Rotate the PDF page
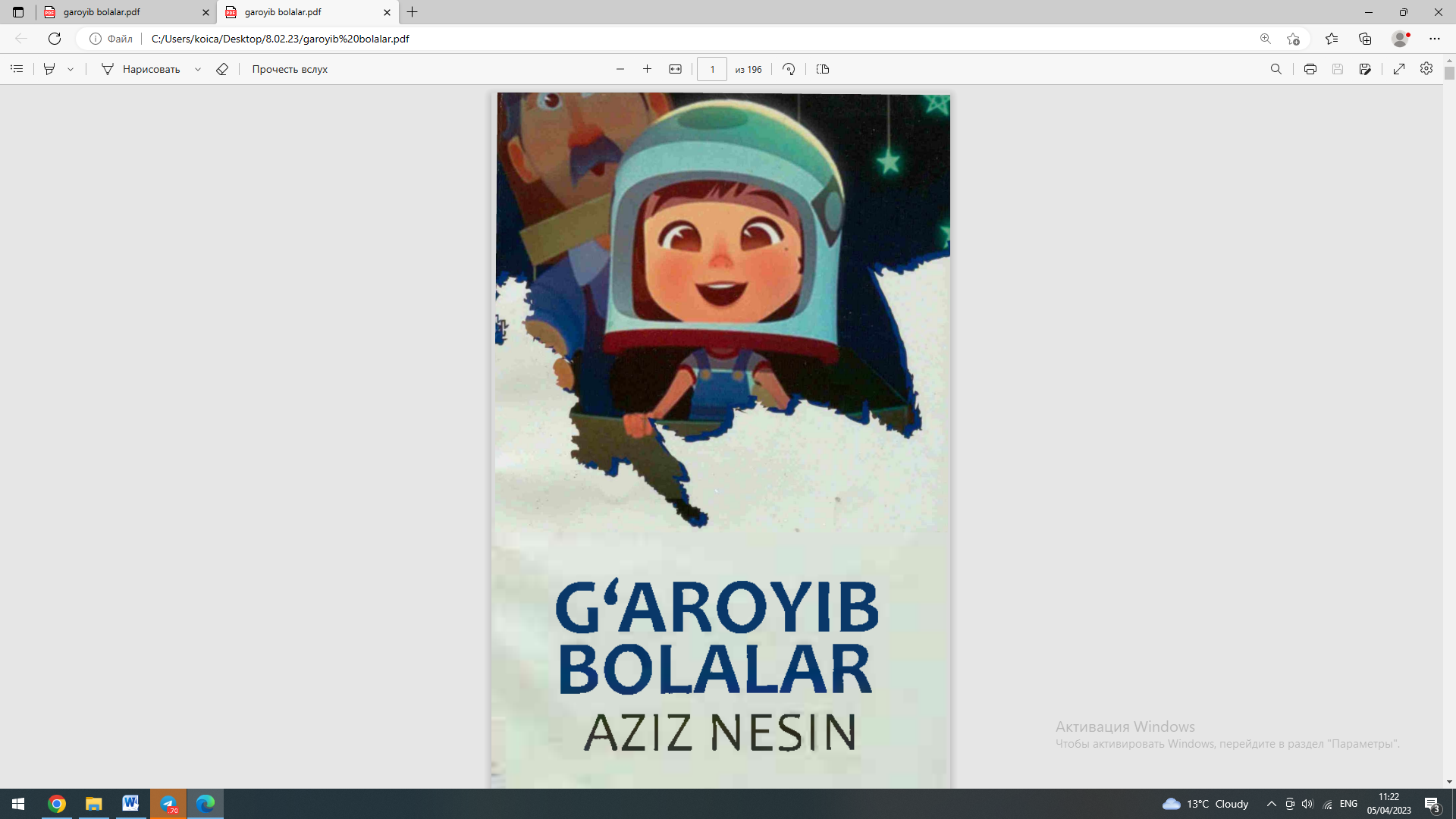The image size is (1456, 819). [x=789, y=69]
